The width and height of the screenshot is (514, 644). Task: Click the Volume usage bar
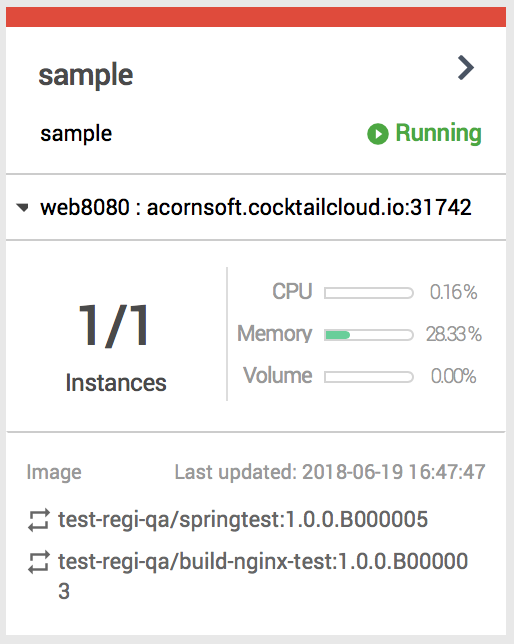pos(369,377)
